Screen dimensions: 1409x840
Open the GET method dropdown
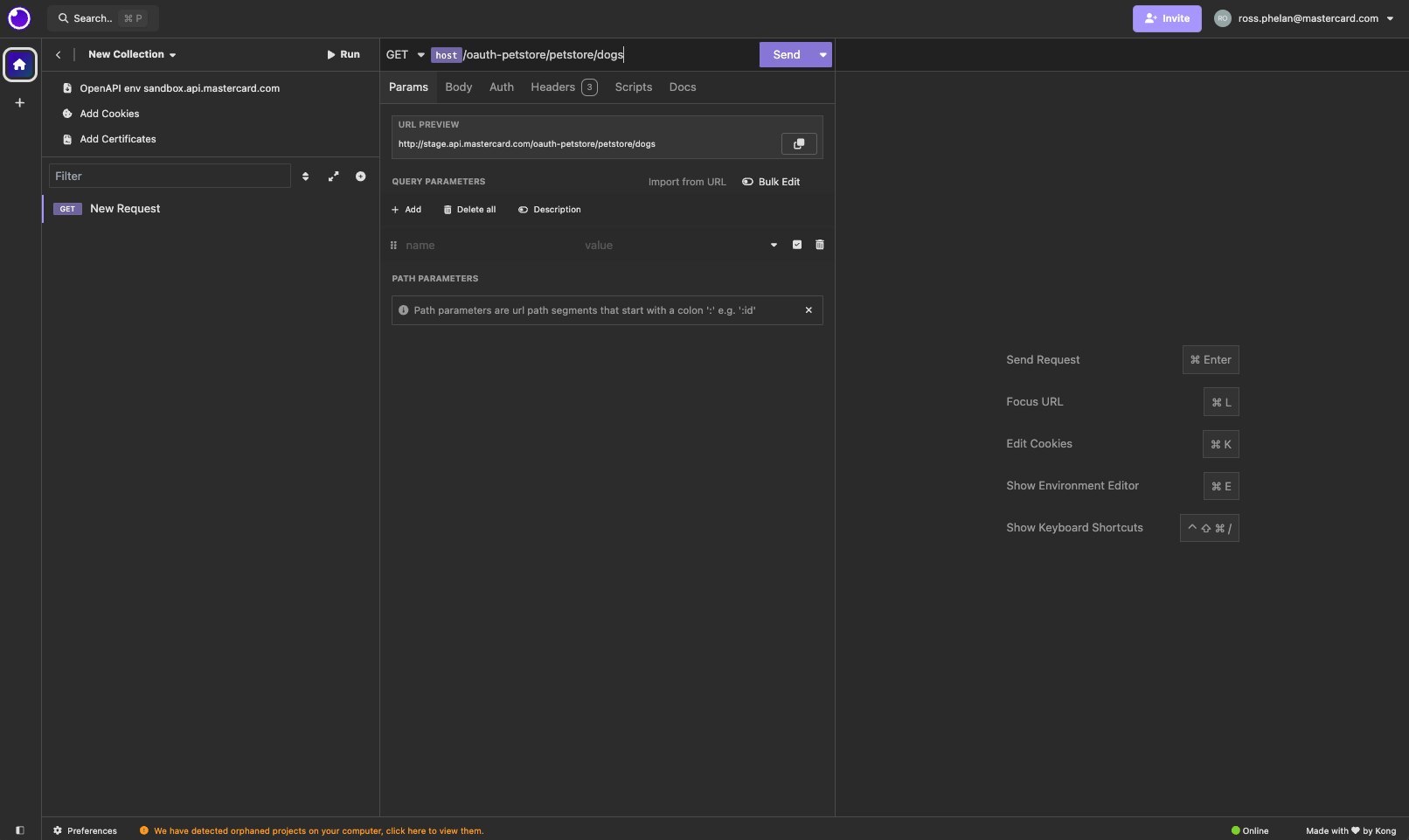[405, 55]
